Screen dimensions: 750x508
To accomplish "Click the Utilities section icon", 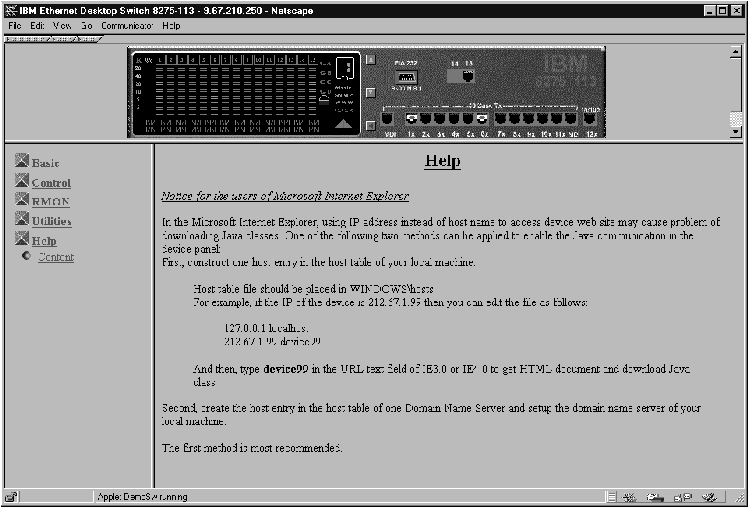I will click(23, 220).
